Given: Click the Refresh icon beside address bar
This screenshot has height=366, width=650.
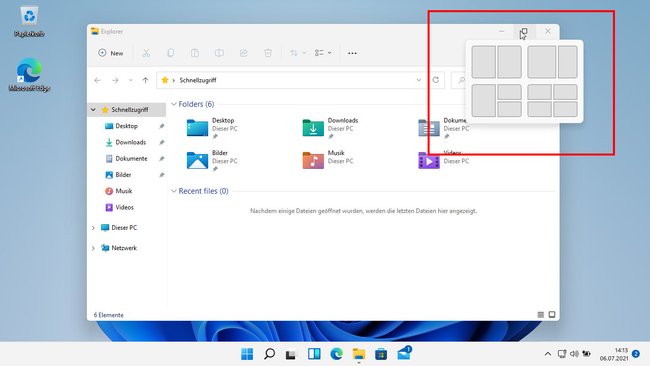Looking at the screenshot, I should pos(436,80).
